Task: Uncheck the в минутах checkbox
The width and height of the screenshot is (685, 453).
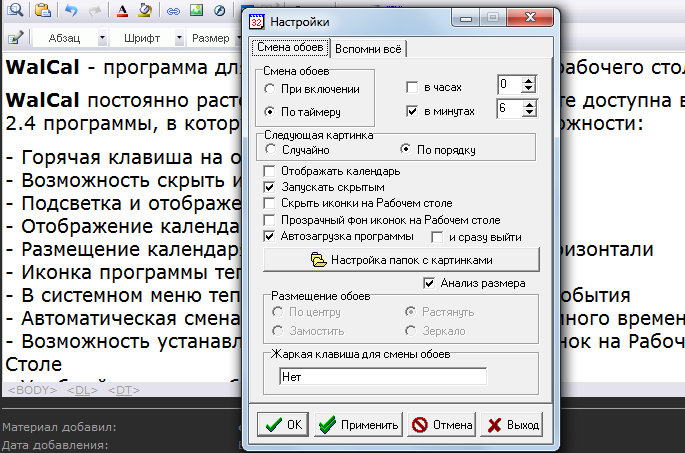Action: (x=412, y=111)
